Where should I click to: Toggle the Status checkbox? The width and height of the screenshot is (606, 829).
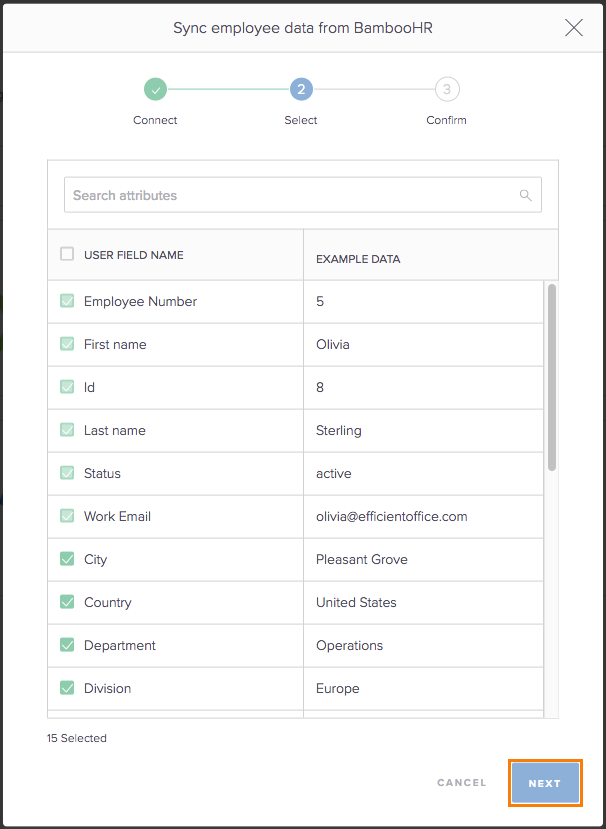[67, 473]
